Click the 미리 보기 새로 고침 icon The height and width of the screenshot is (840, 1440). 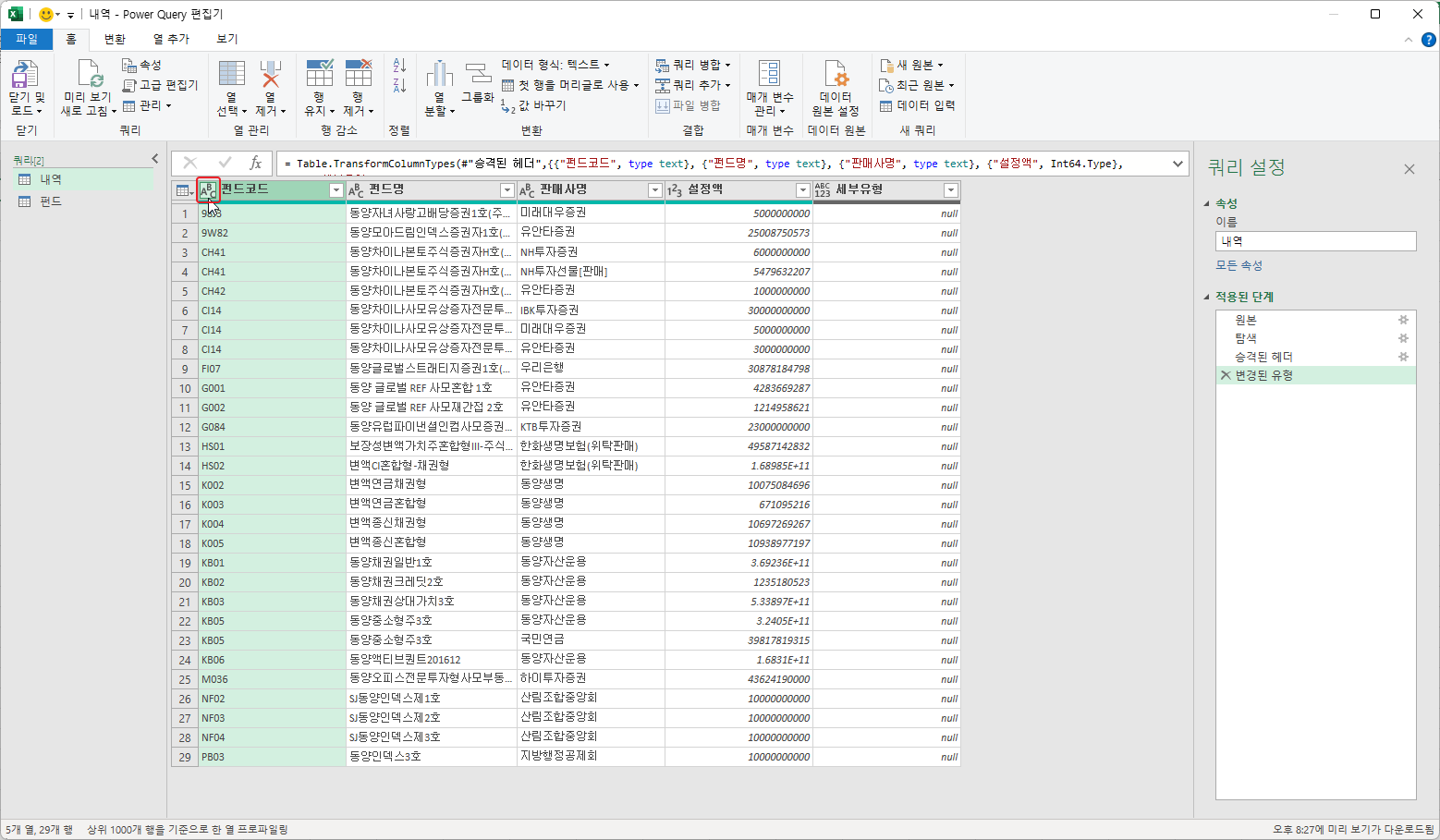click(89, 75)
